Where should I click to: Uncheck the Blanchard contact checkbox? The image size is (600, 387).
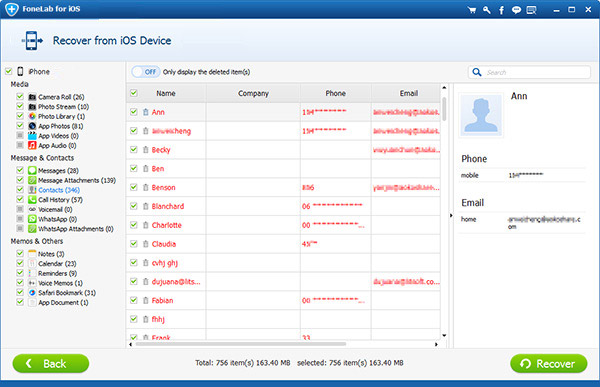(134, 206)
